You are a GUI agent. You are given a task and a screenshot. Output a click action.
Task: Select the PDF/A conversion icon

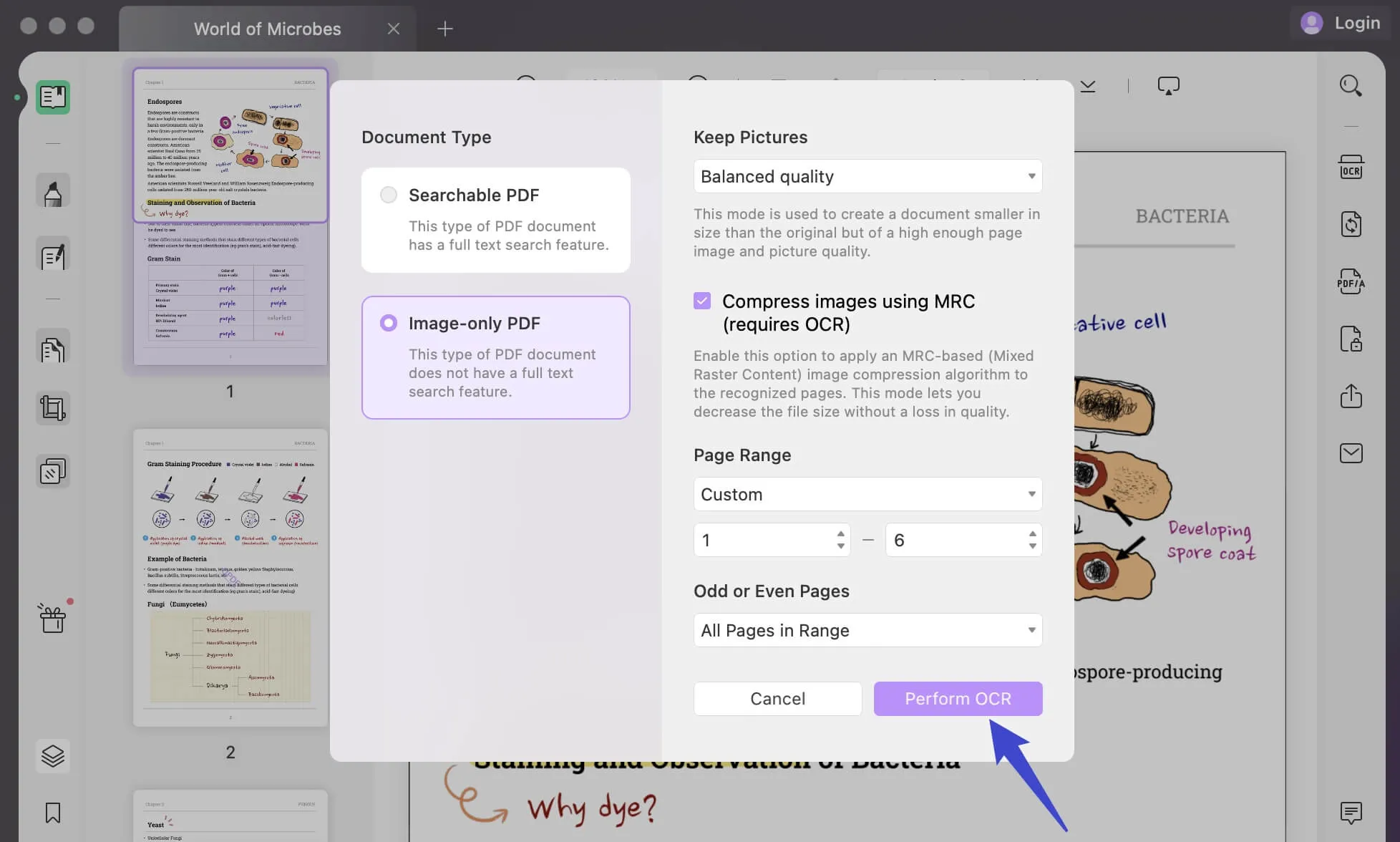point(1352,281)
